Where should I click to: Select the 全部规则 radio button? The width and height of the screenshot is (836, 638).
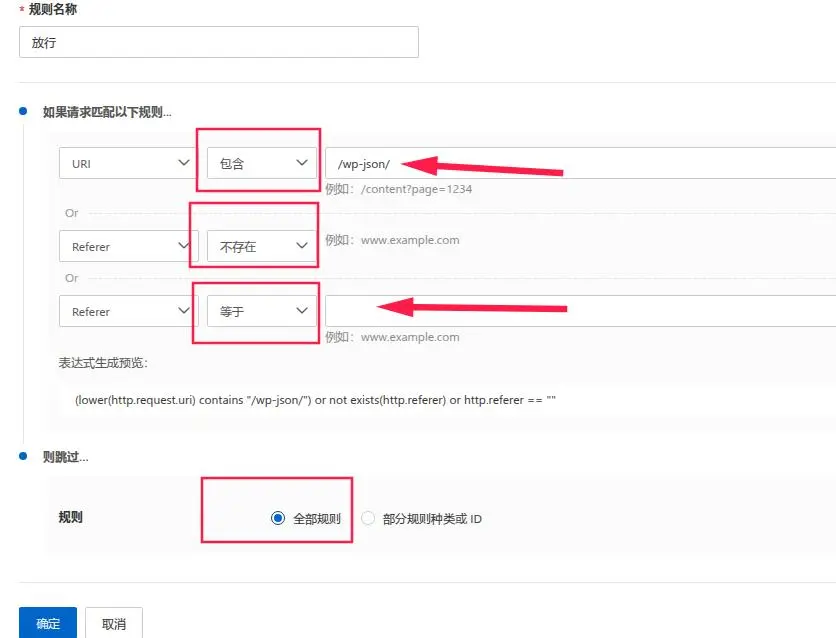point(278,518)
